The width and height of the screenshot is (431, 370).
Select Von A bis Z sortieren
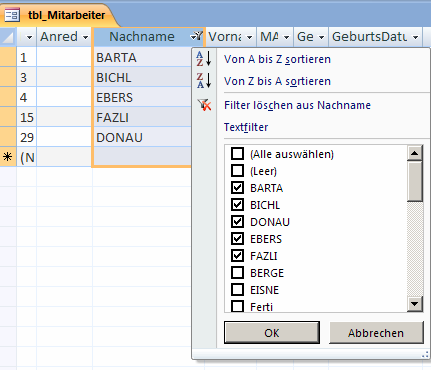277,59
